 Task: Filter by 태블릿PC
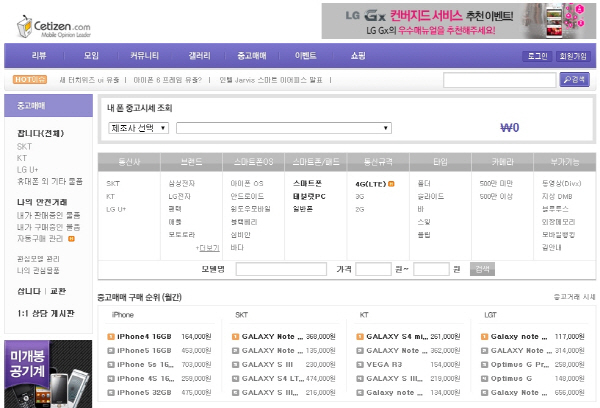pos(309,196)
